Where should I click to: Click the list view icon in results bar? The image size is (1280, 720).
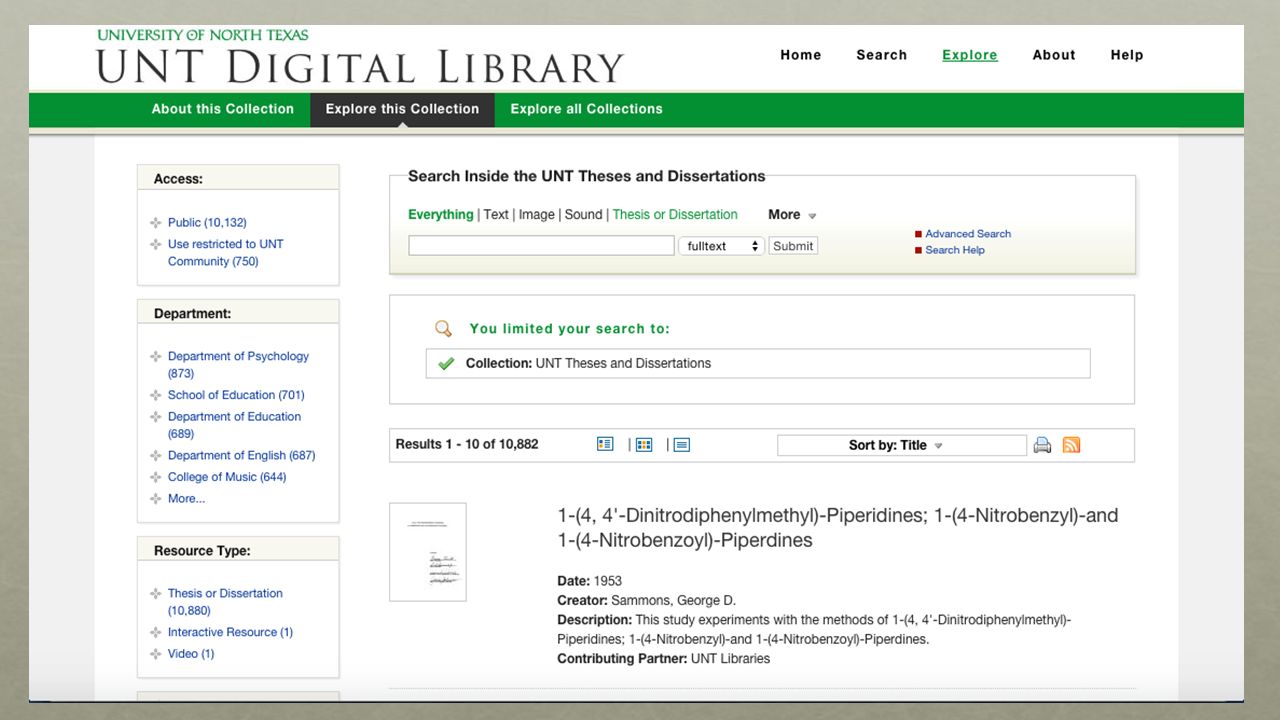tap(605, 444)
